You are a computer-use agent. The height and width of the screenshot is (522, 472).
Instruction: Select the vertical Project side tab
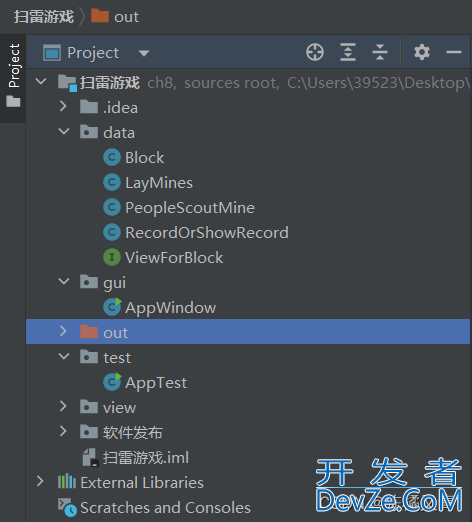pos(13,66)
